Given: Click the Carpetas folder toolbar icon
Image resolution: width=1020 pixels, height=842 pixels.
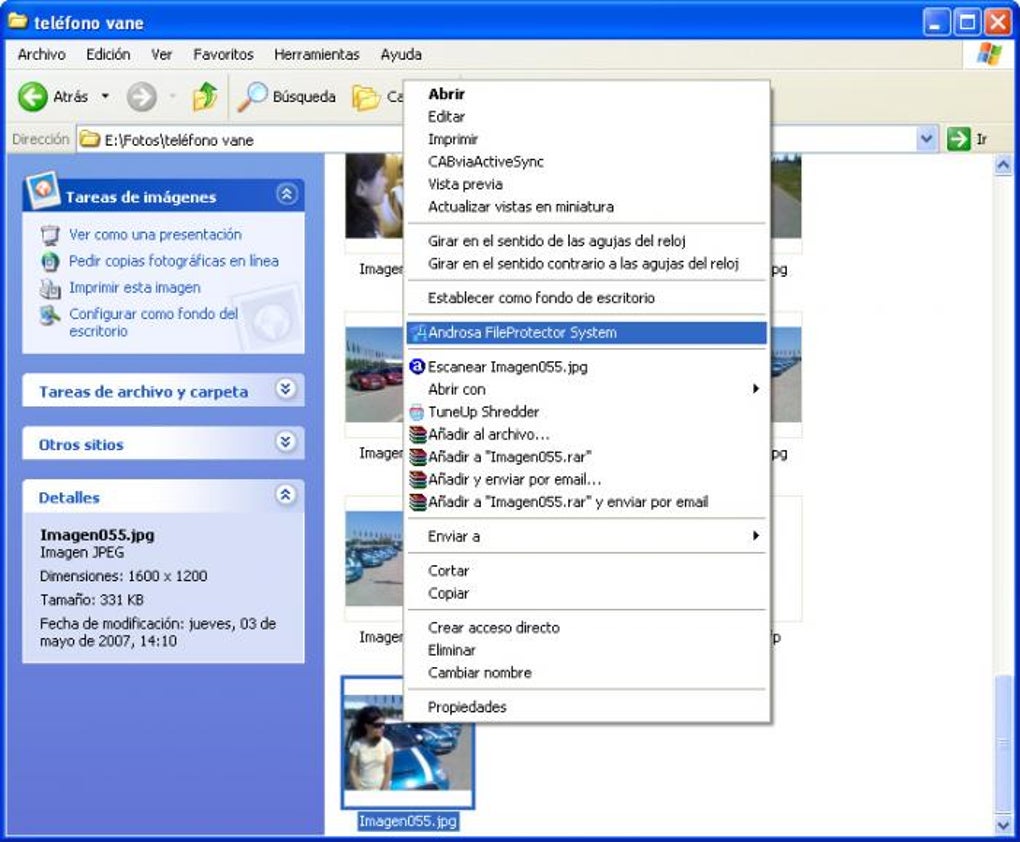Looking at the screenshot, I should [366, 98].
